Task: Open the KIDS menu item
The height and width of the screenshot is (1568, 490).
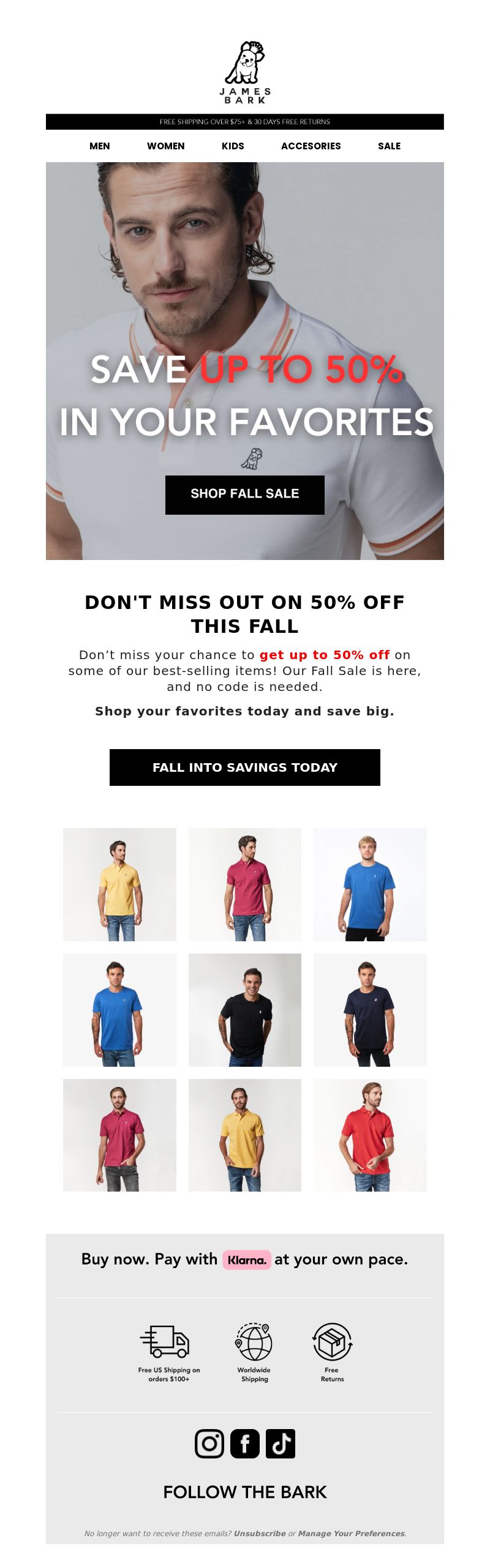Action: 233,146
